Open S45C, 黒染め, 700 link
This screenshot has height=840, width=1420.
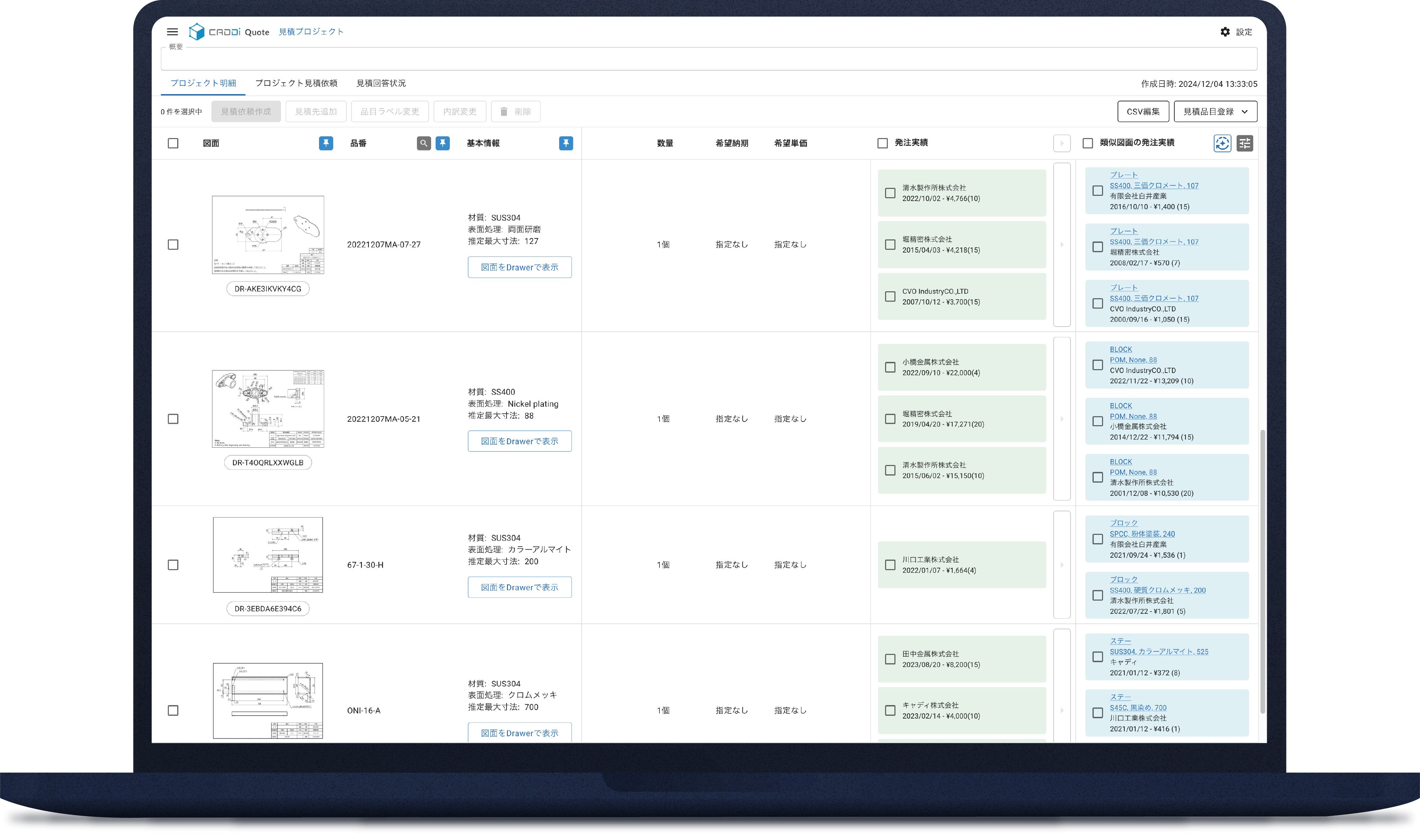[x=1138, y=707]
